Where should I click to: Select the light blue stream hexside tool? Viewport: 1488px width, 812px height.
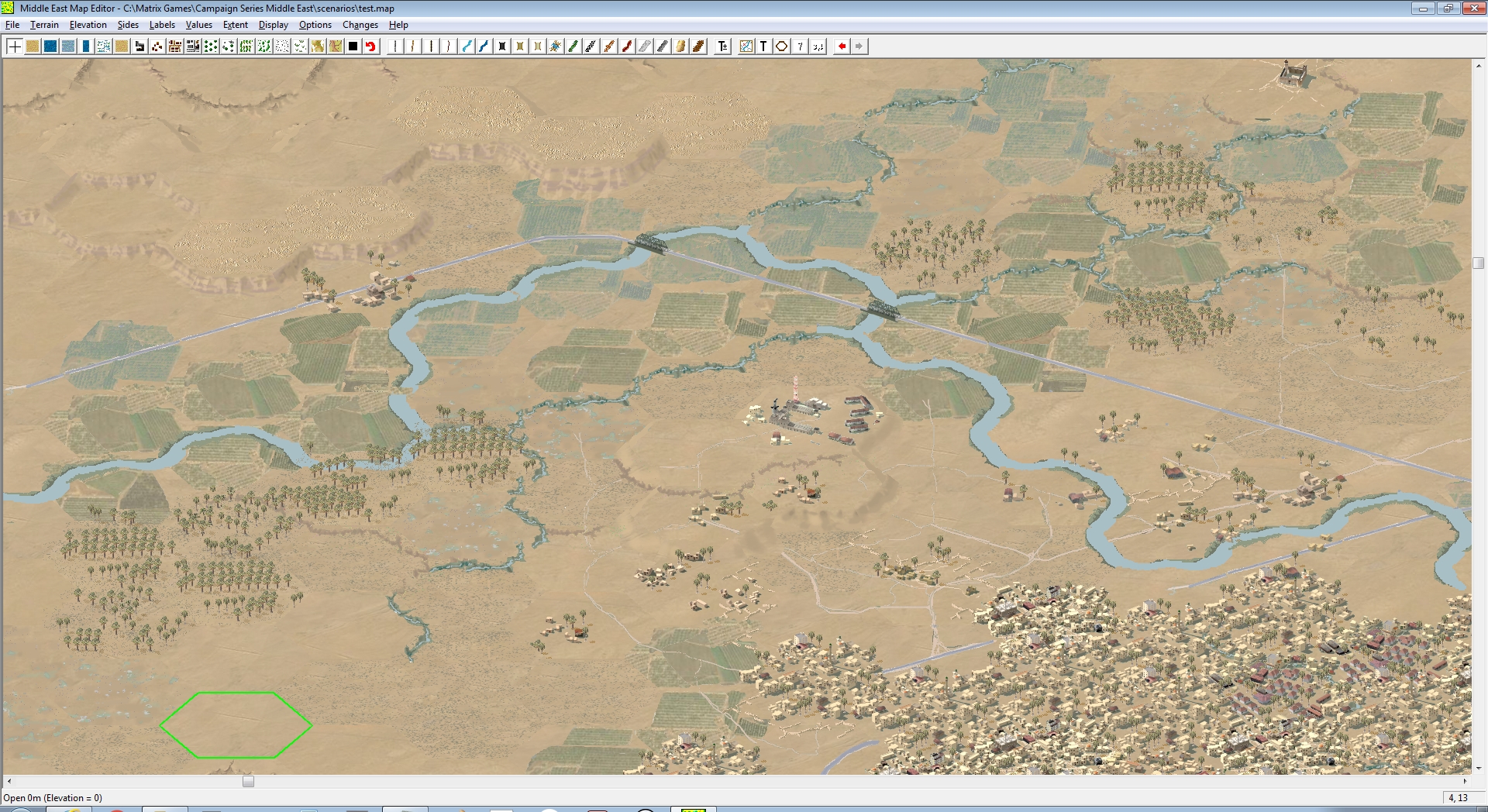coord(467,46)
